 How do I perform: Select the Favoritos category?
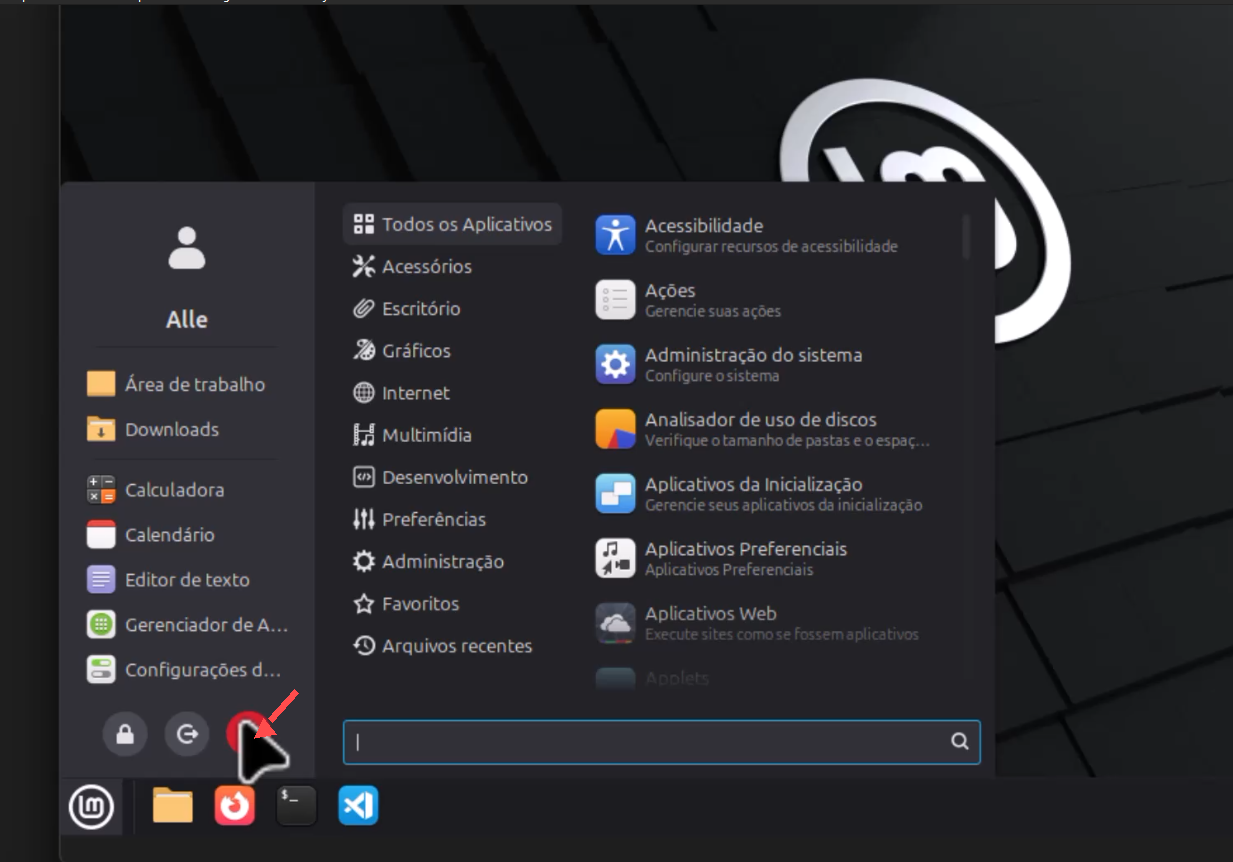[x=452, y=604]
